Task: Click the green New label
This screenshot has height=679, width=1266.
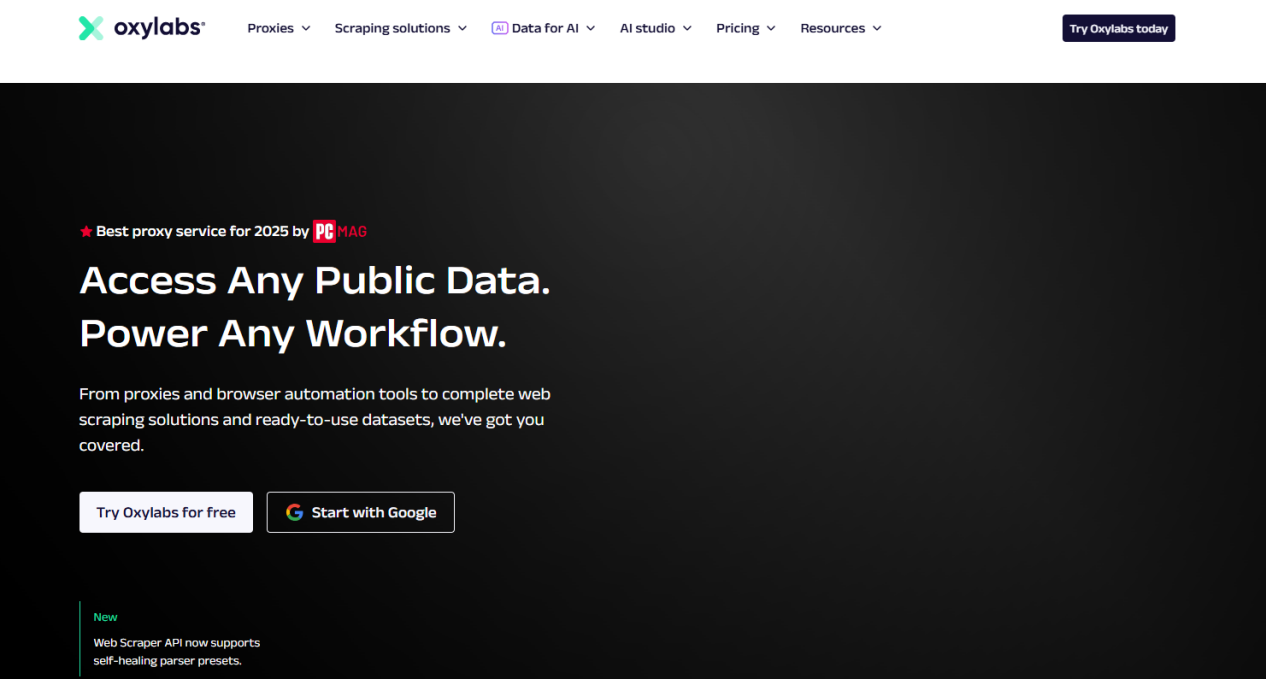Action: [x=105, y=617]
